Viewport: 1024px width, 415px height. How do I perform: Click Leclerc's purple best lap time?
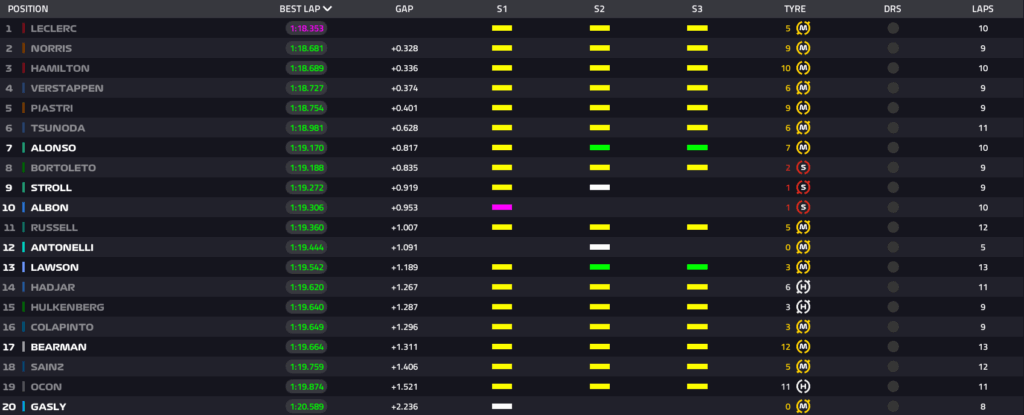pyautogui.click(x=309, y=28)
